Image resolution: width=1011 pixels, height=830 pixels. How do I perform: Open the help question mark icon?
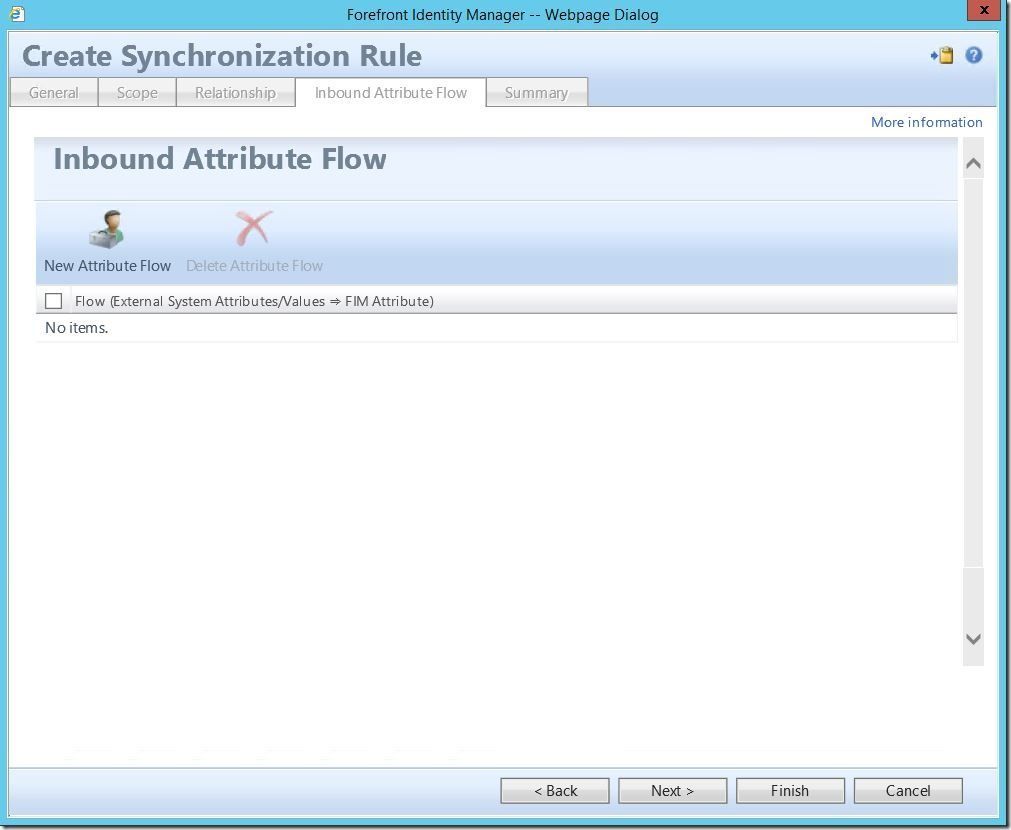click(974, 55)
